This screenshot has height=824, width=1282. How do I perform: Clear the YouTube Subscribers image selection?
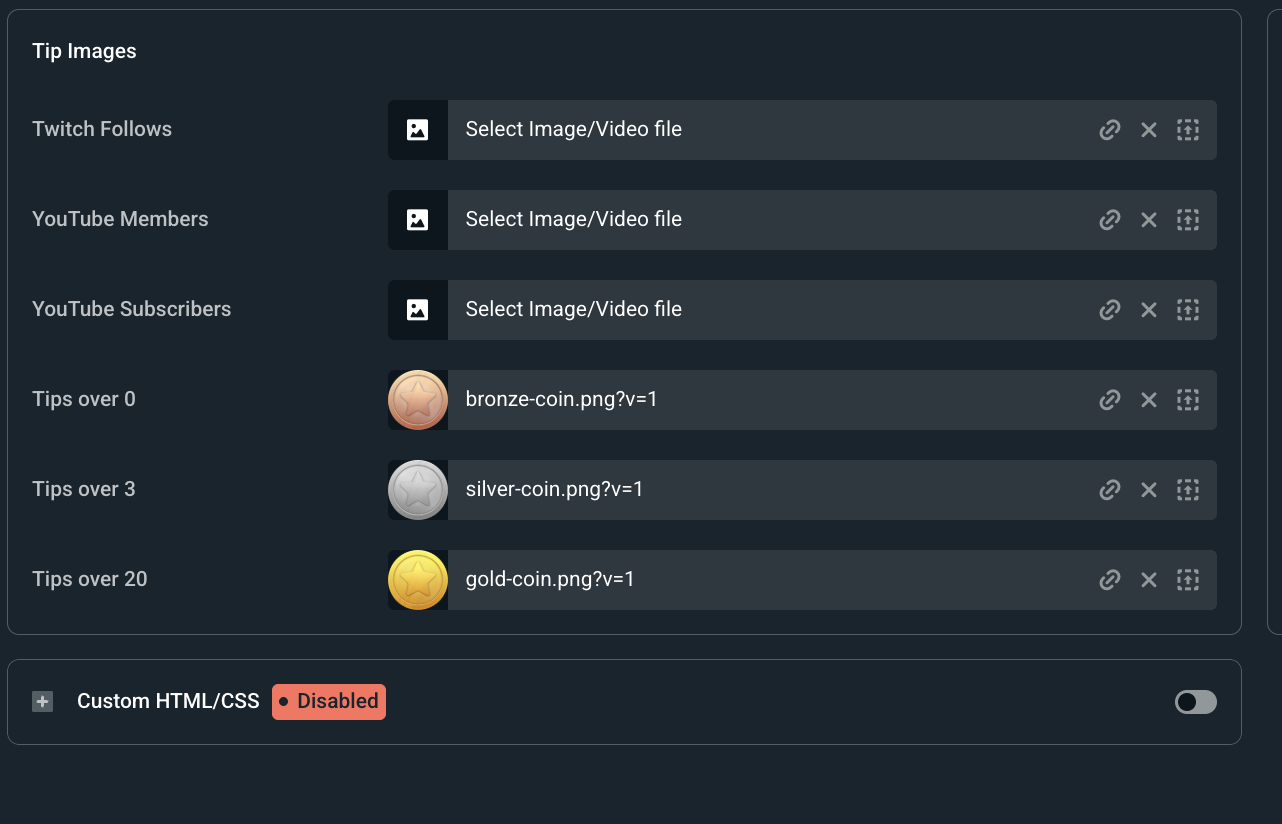click(x=1148, y=310)
